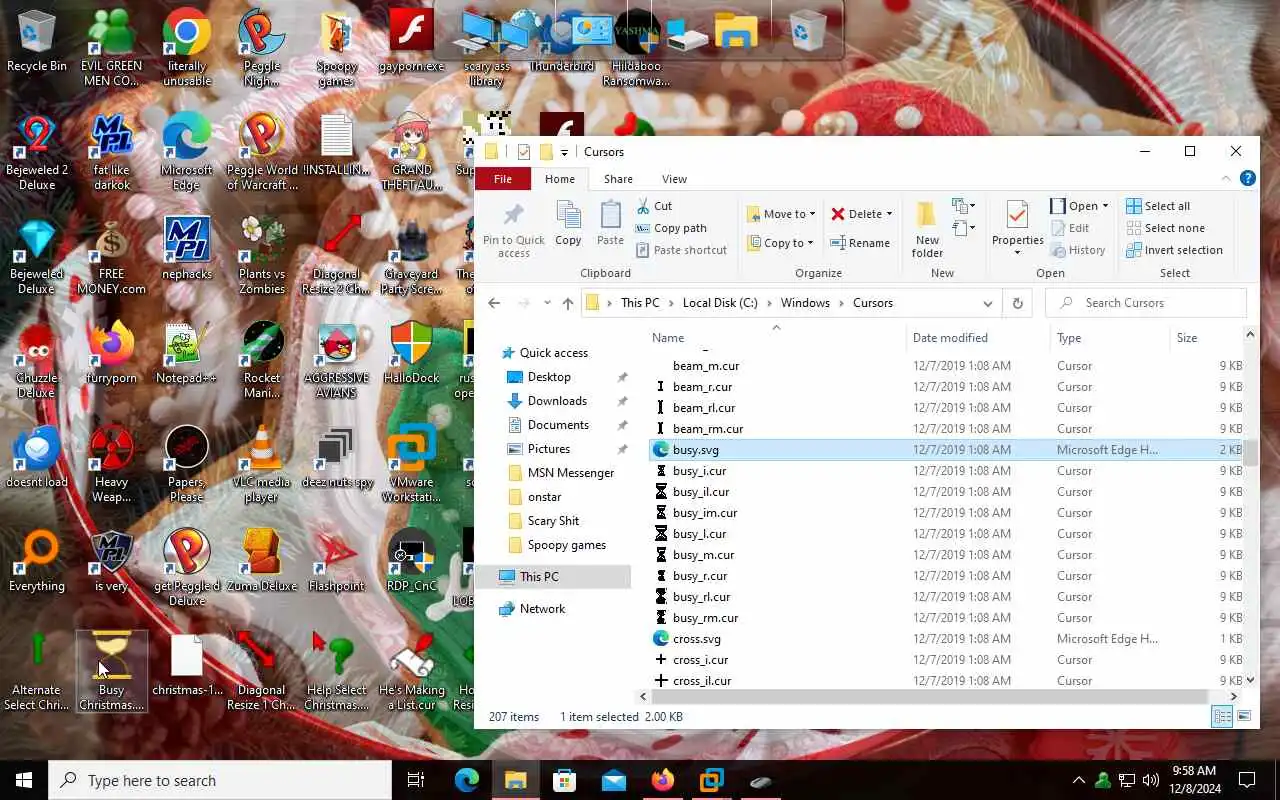Open Microsoft Store from taskbar
1280x800 pixels.
(x=565, y=780)
